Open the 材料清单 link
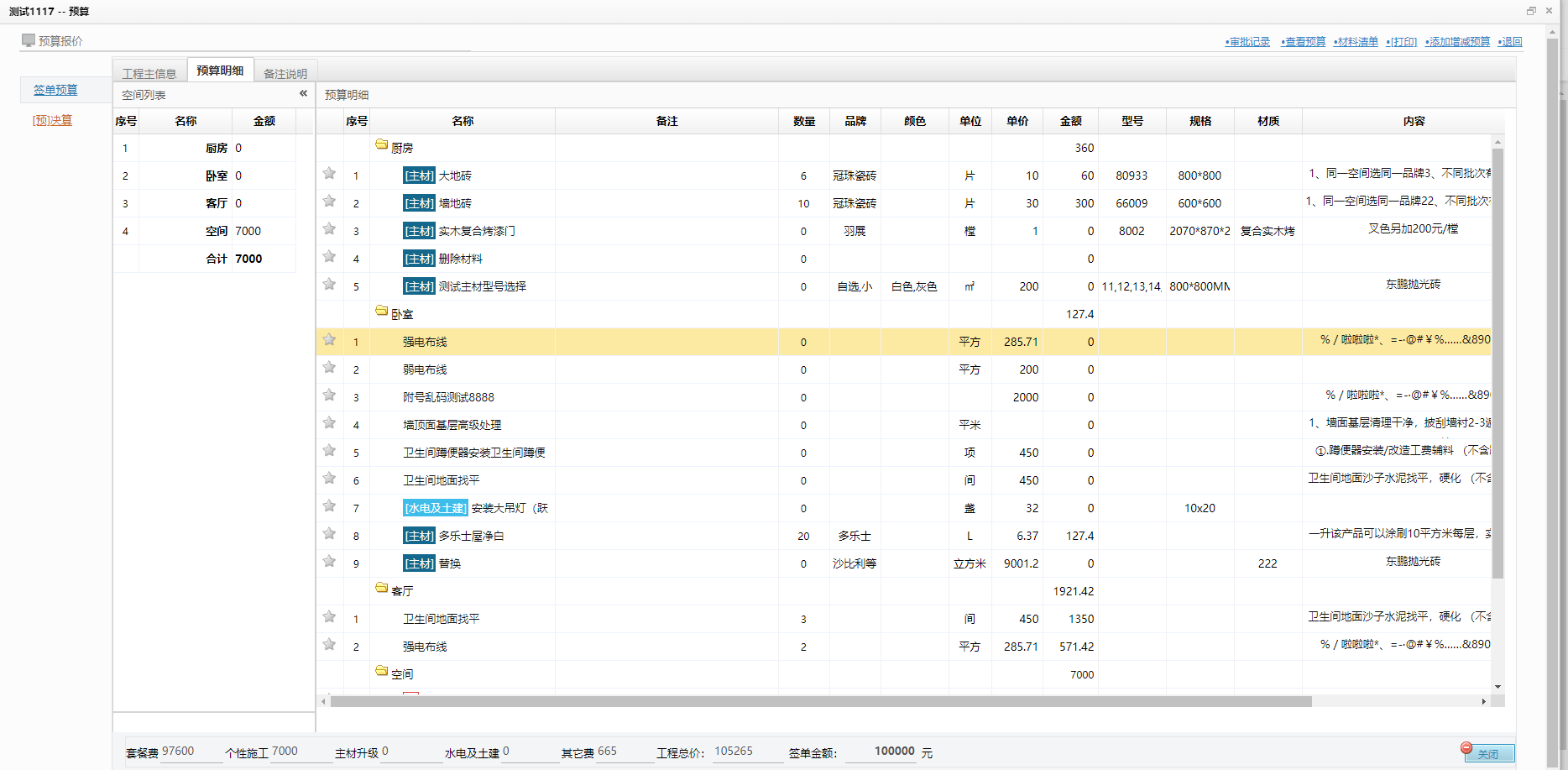Screen dimensions: 1568x770 [x=1357, y=42]
